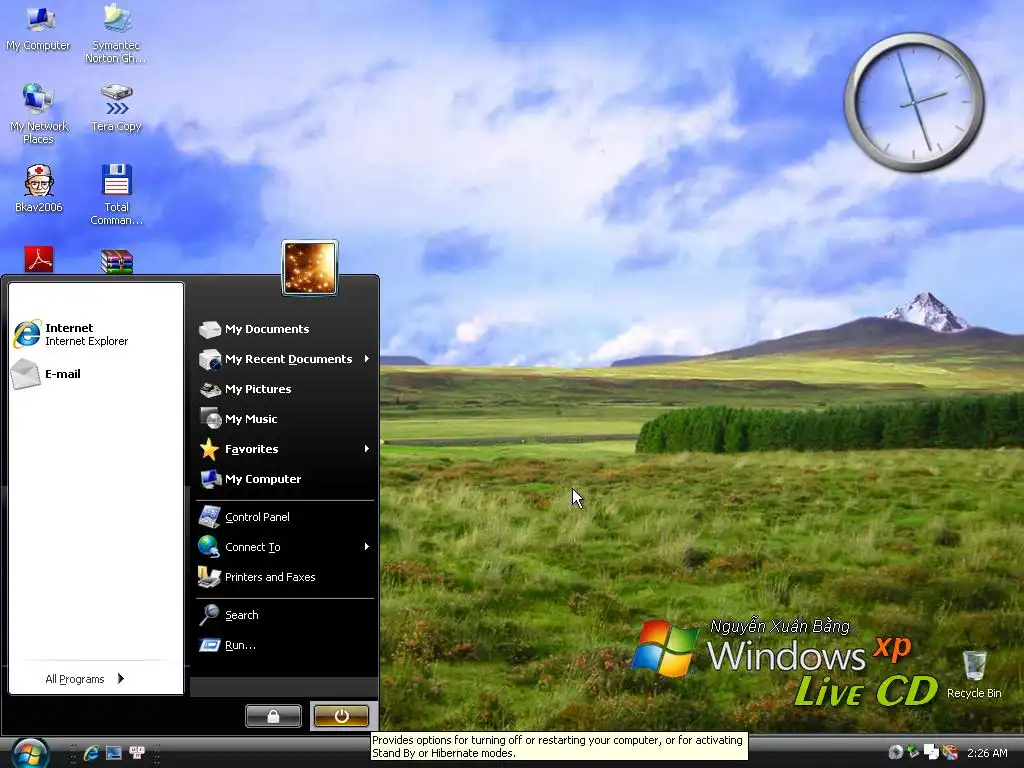
Task: Open My Documents in the Start menu
Action: point(285,329)
